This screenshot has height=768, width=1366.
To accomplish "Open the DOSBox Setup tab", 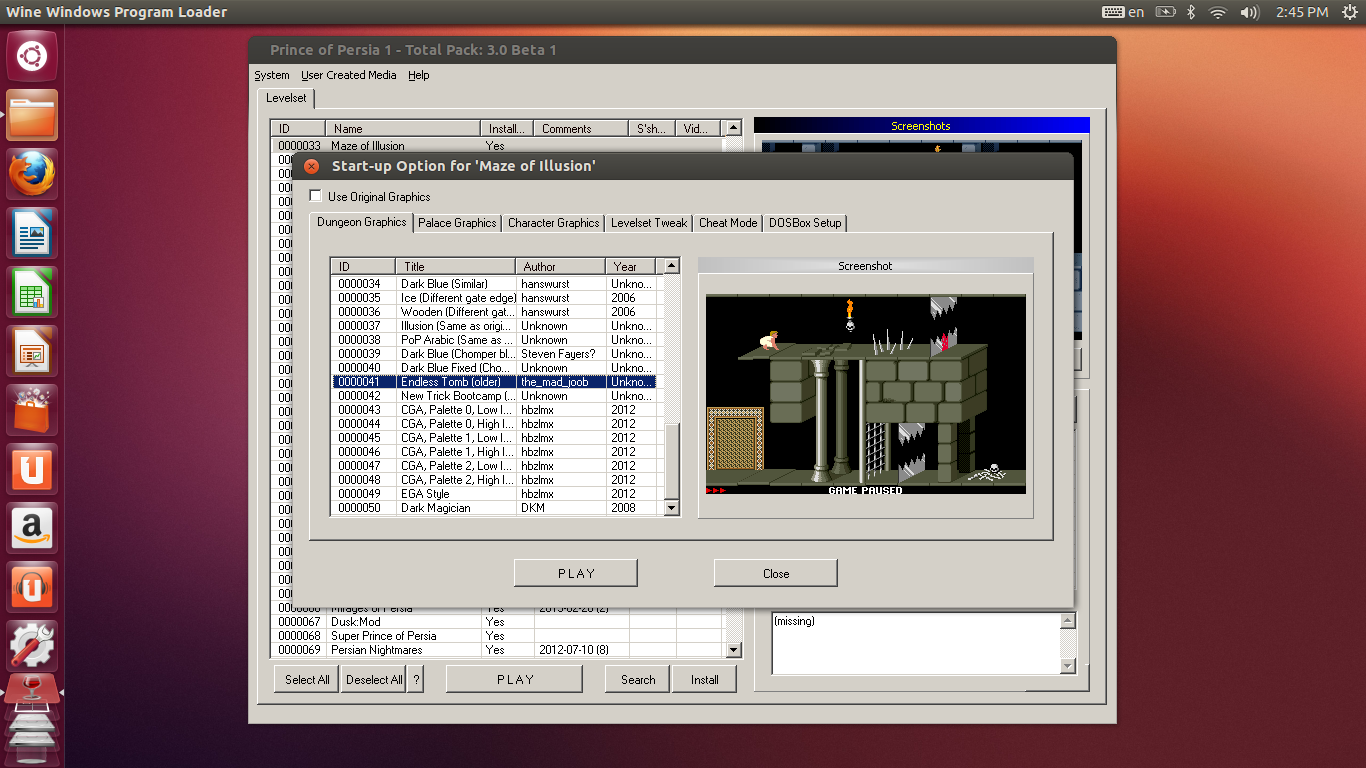I will (805, 223).
